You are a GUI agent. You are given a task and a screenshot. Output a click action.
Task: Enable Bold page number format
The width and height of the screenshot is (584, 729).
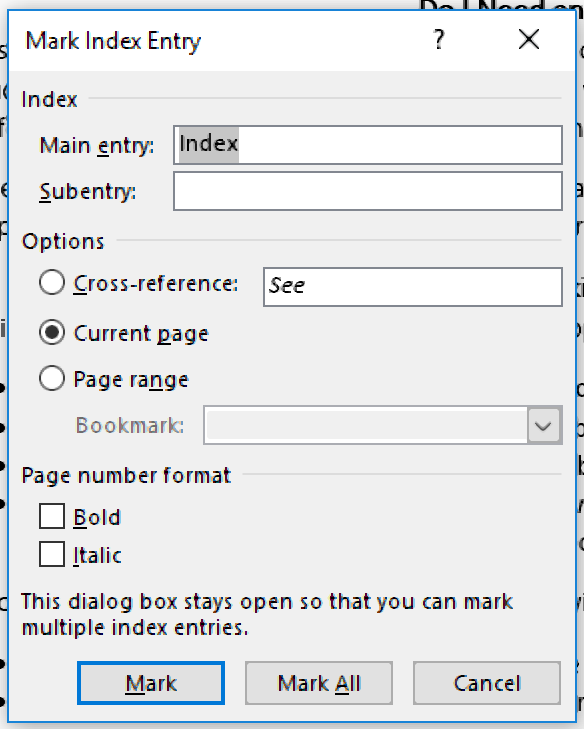coord(52,517)
